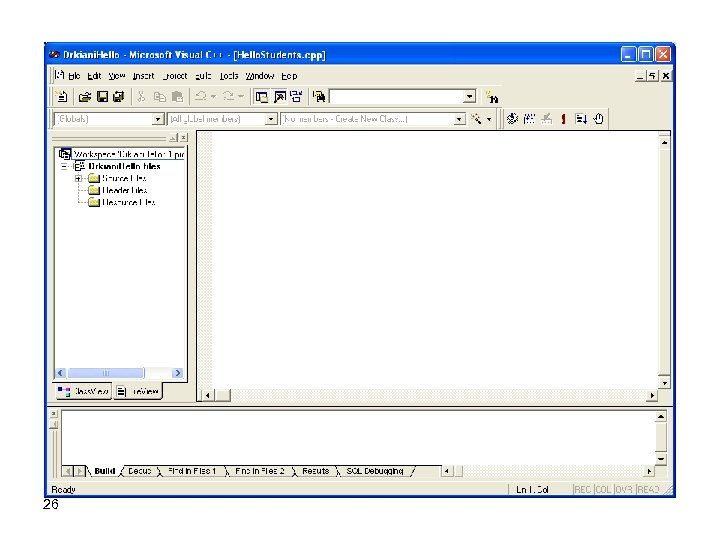Click inside the Find text input field
The image size is (720, 540).
click(396, 97)
